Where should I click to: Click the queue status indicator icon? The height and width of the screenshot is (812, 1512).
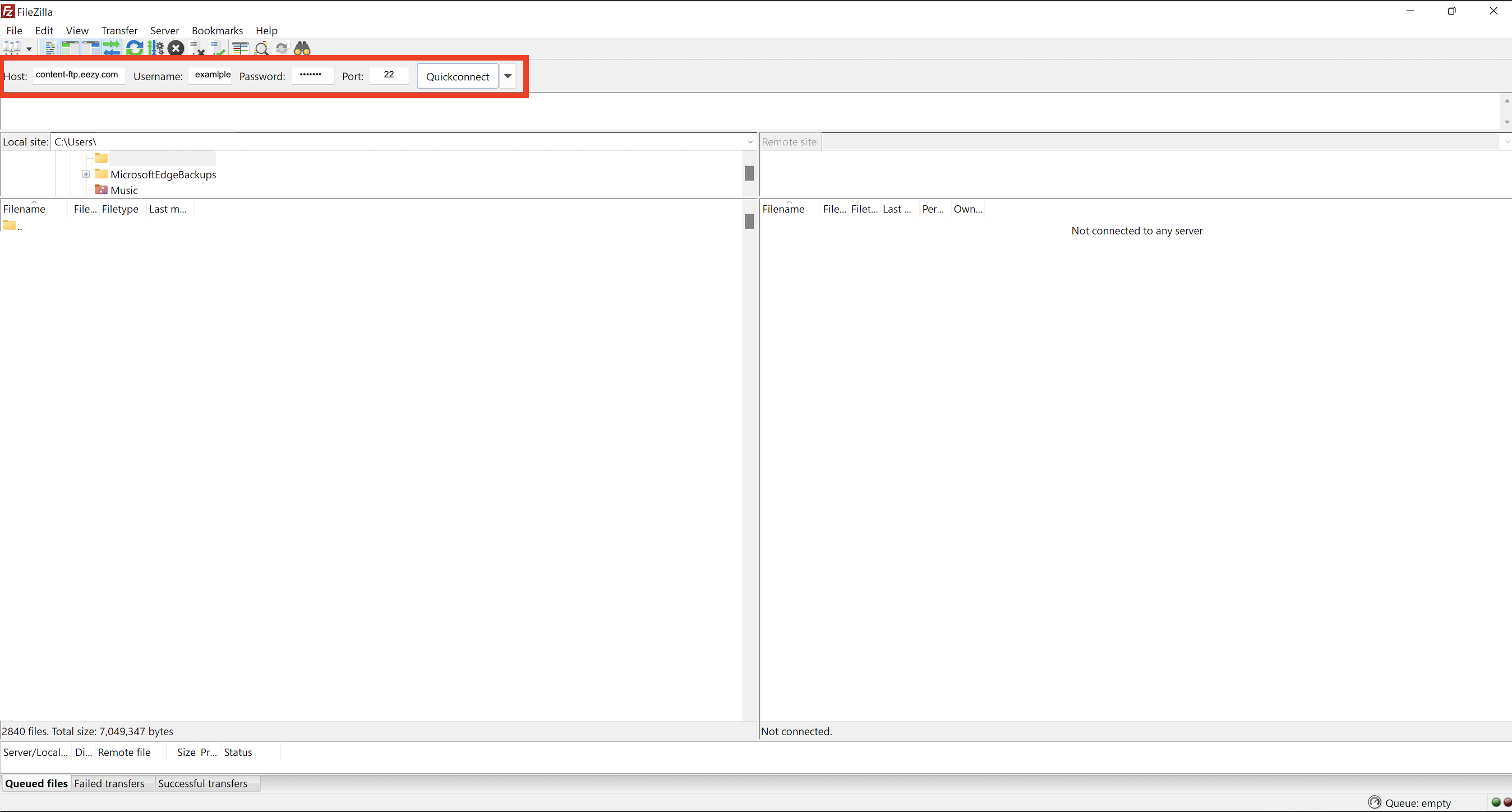pyautogui.click(x=1375, y=802)
